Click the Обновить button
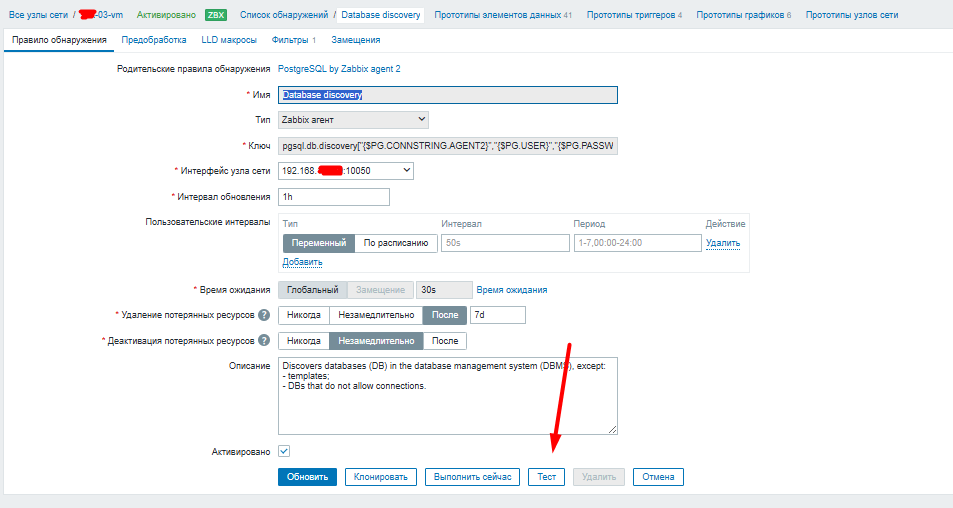 (308, 476)
